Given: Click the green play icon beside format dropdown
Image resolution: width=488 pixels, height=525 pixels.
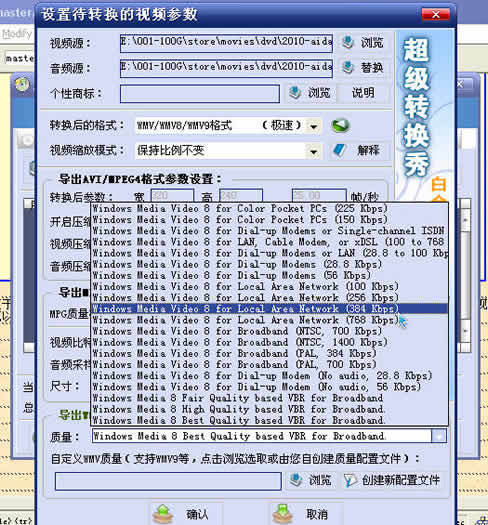Looking at the screenshot, I should 340,126.
